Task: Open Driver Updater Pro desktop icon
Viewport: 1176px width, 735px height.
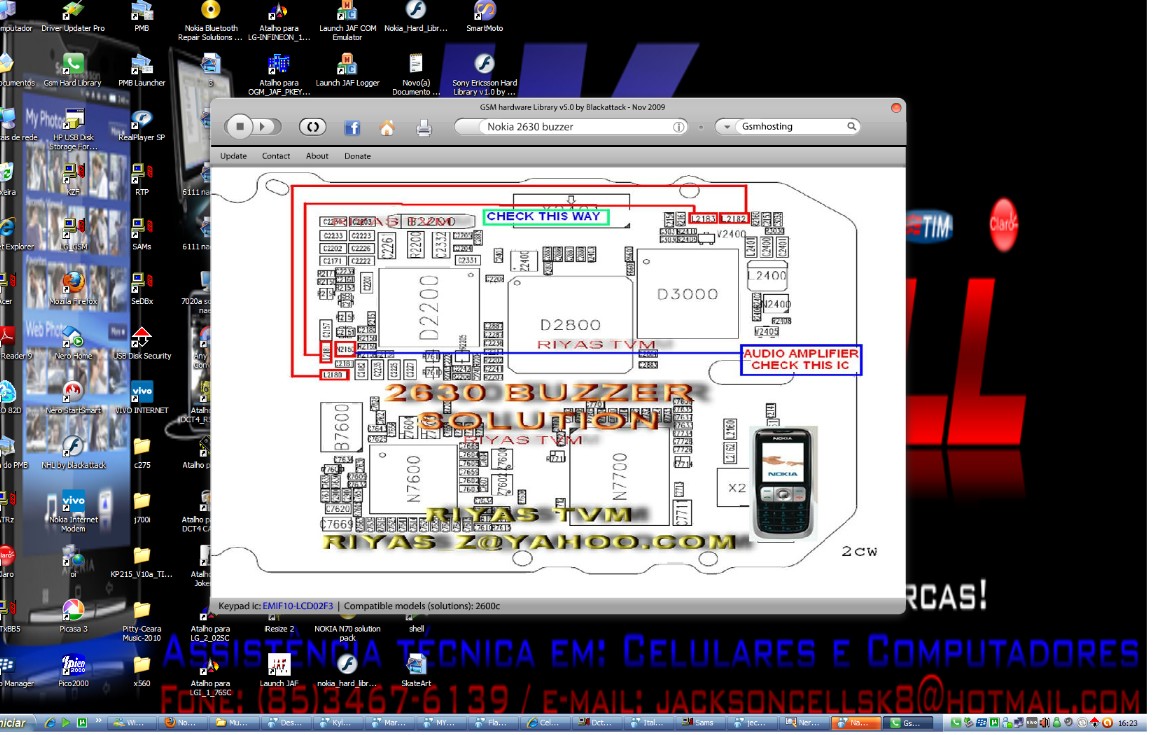Action: point(73,16)
